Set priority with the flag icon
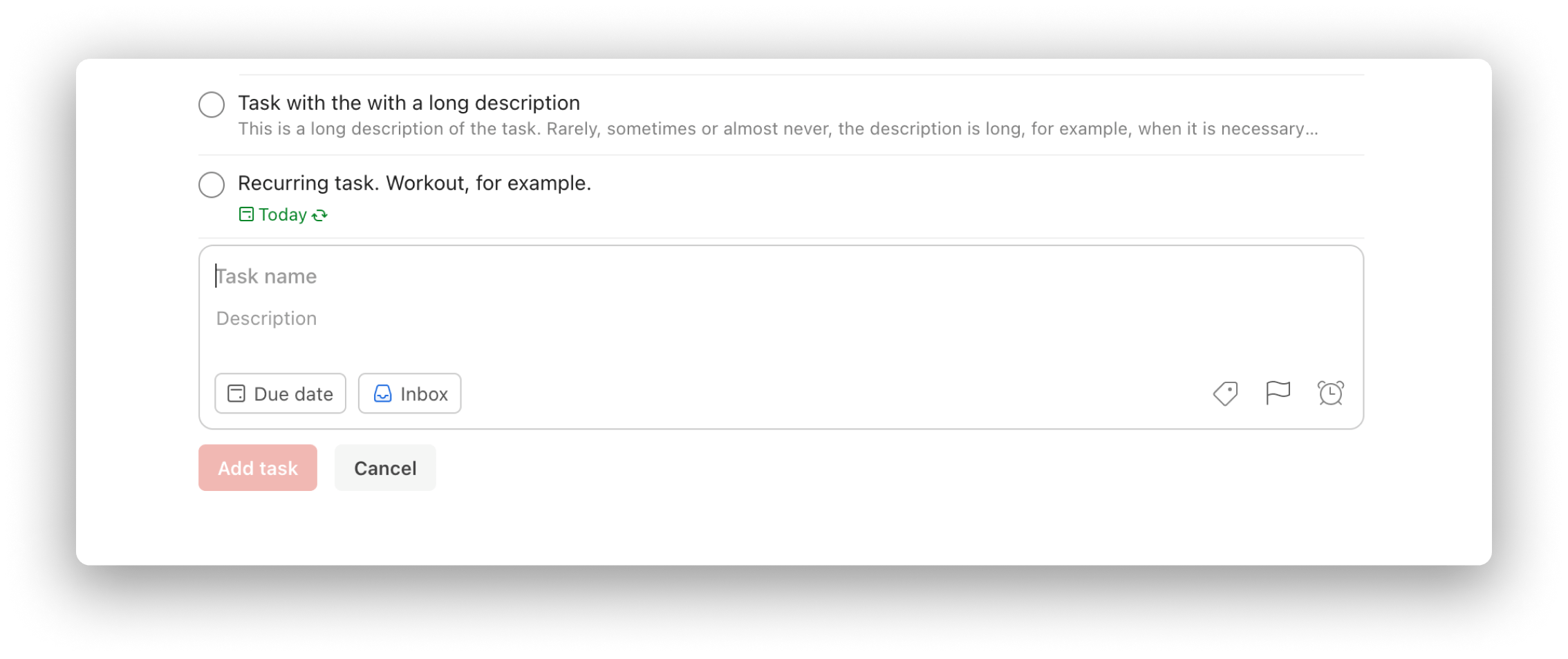The height and width of the screenshot is (659, 1568). point(1278,393)
